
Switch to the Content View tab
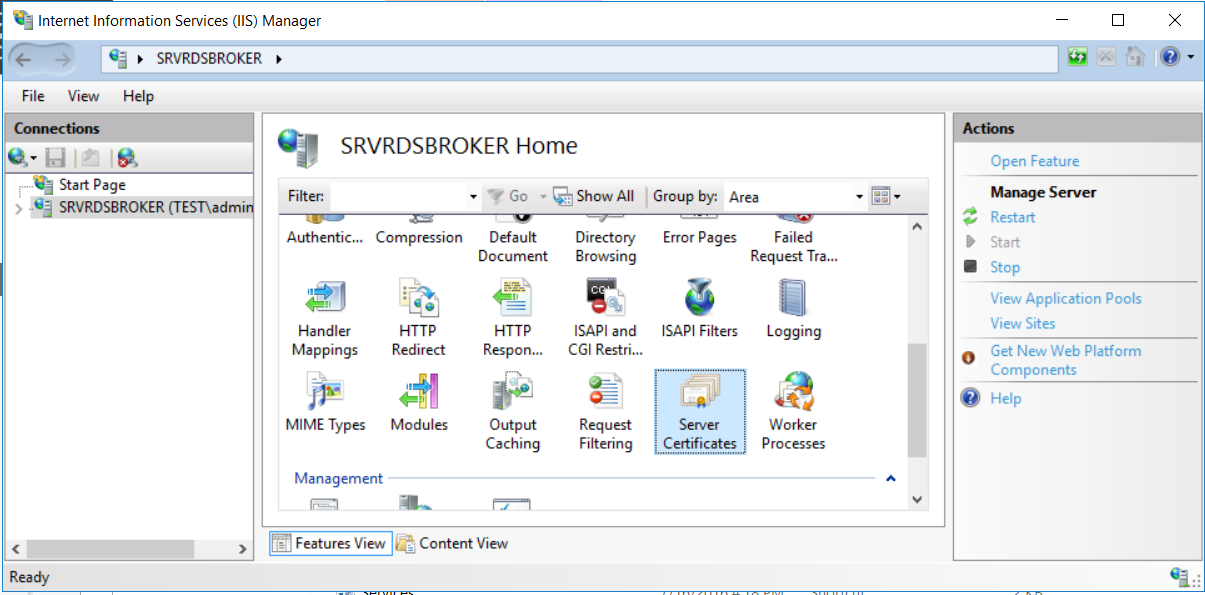452,543
